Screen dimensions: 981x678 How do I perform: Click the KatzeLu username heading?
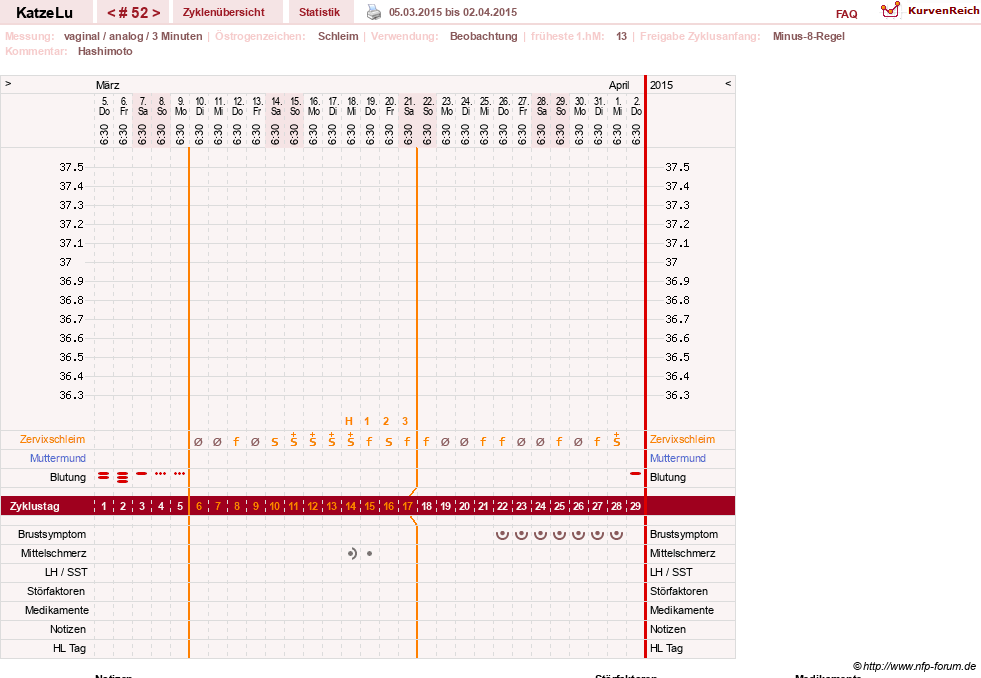(x=44, y=13)
